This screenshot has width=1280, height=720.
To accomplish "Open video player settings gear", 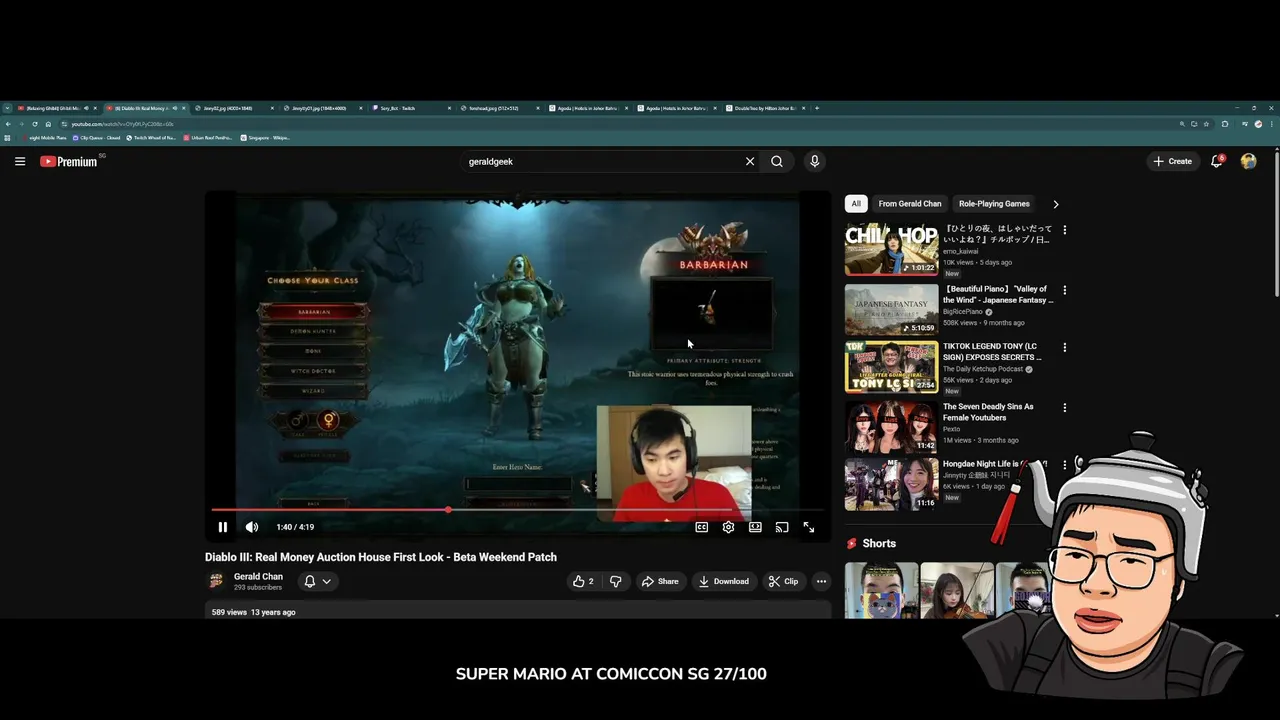I will [x=728, y=527].
